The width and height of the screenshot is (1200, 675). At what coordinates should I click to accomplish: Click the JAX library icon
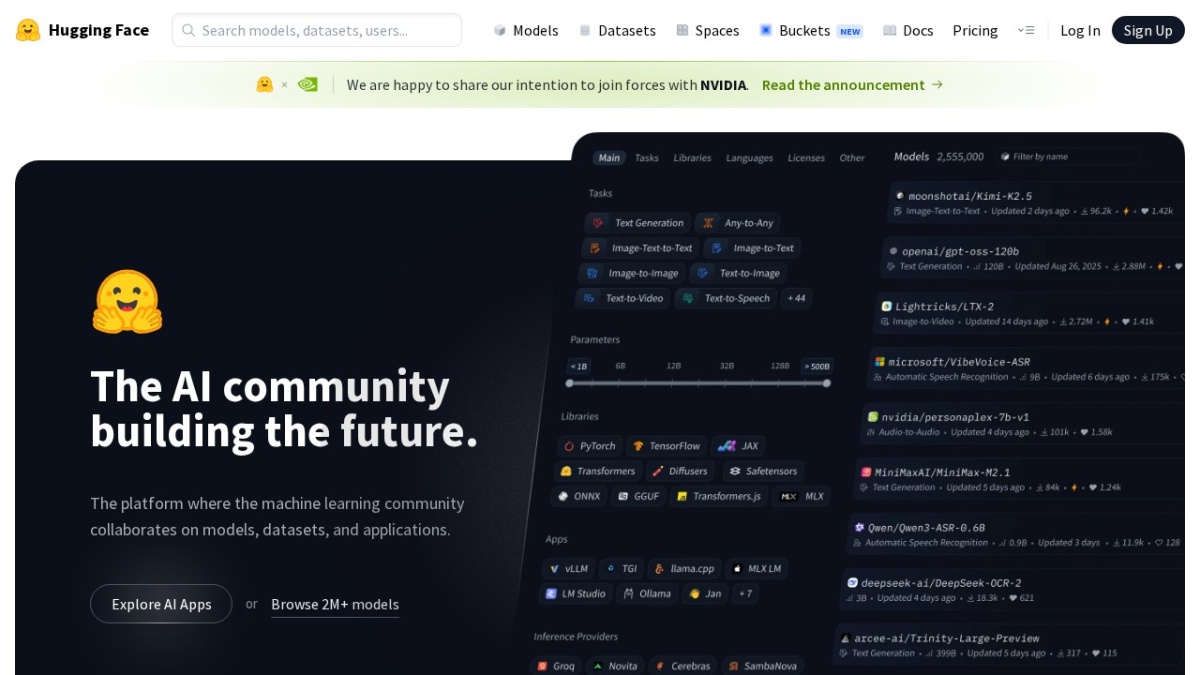click(726, 446)
